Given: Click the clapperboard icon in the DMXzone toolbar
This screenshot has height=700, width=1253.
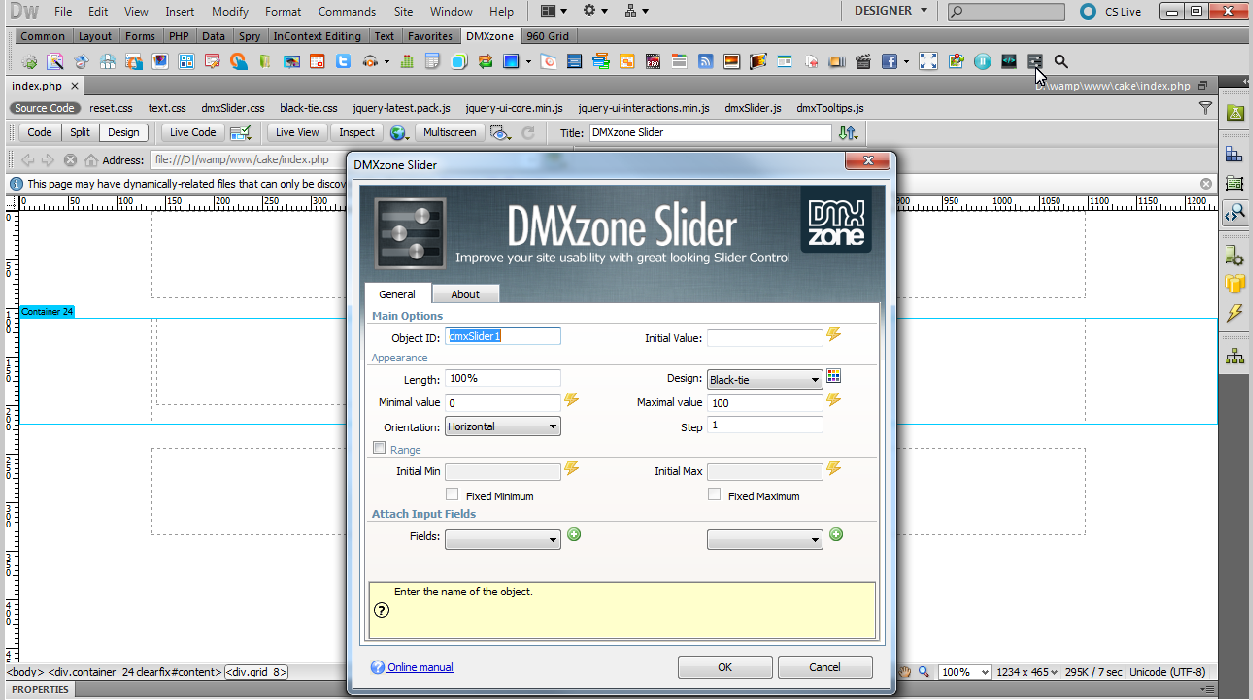Looking at the screenshot, I should pyautogui.click(x=864, y=61).
